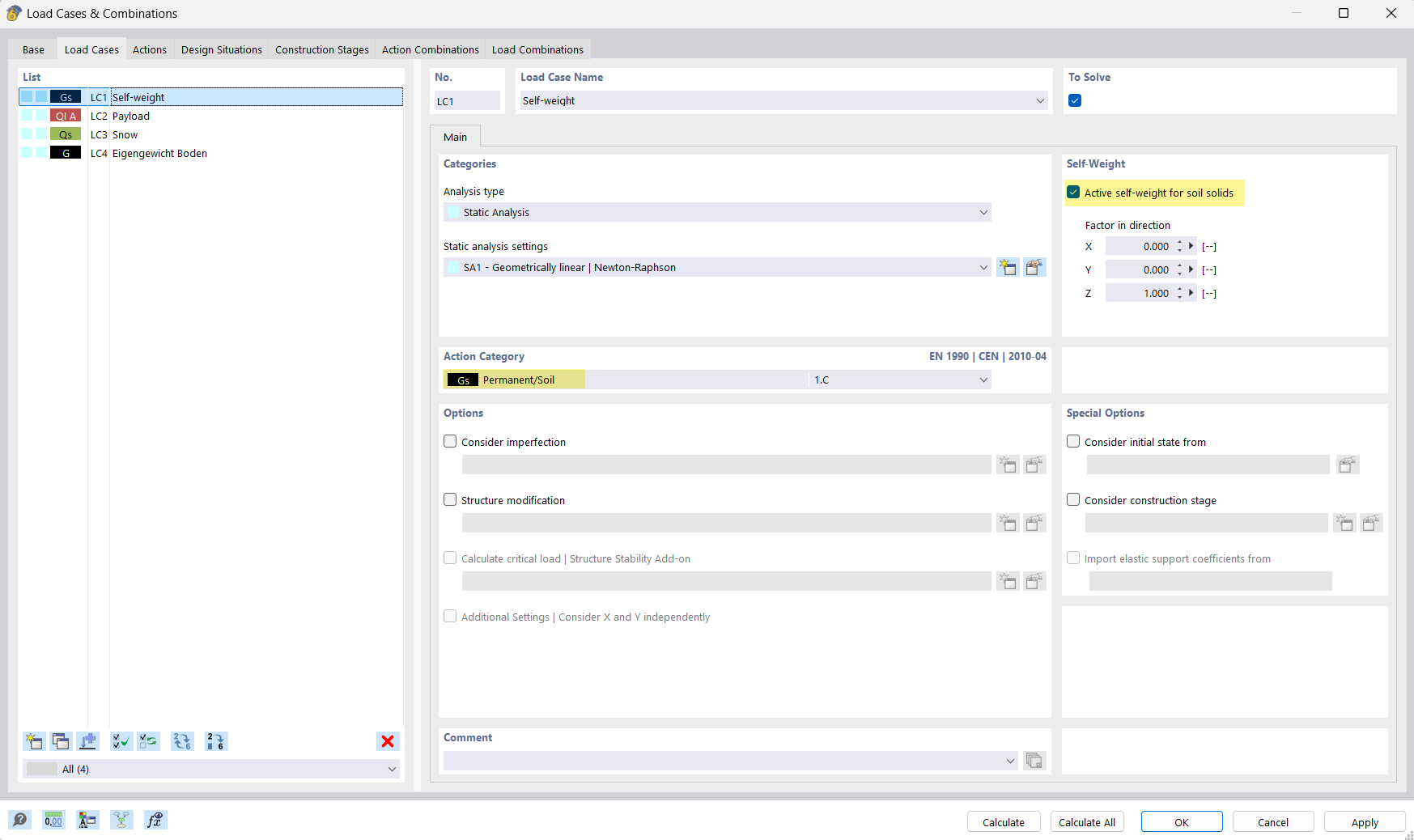Image resolution: width=1414 pixels, height=840 pixels.
Task: Toggle Active self-weight for soil solids
Action: pyautogui.click(x=1073, y=193)
